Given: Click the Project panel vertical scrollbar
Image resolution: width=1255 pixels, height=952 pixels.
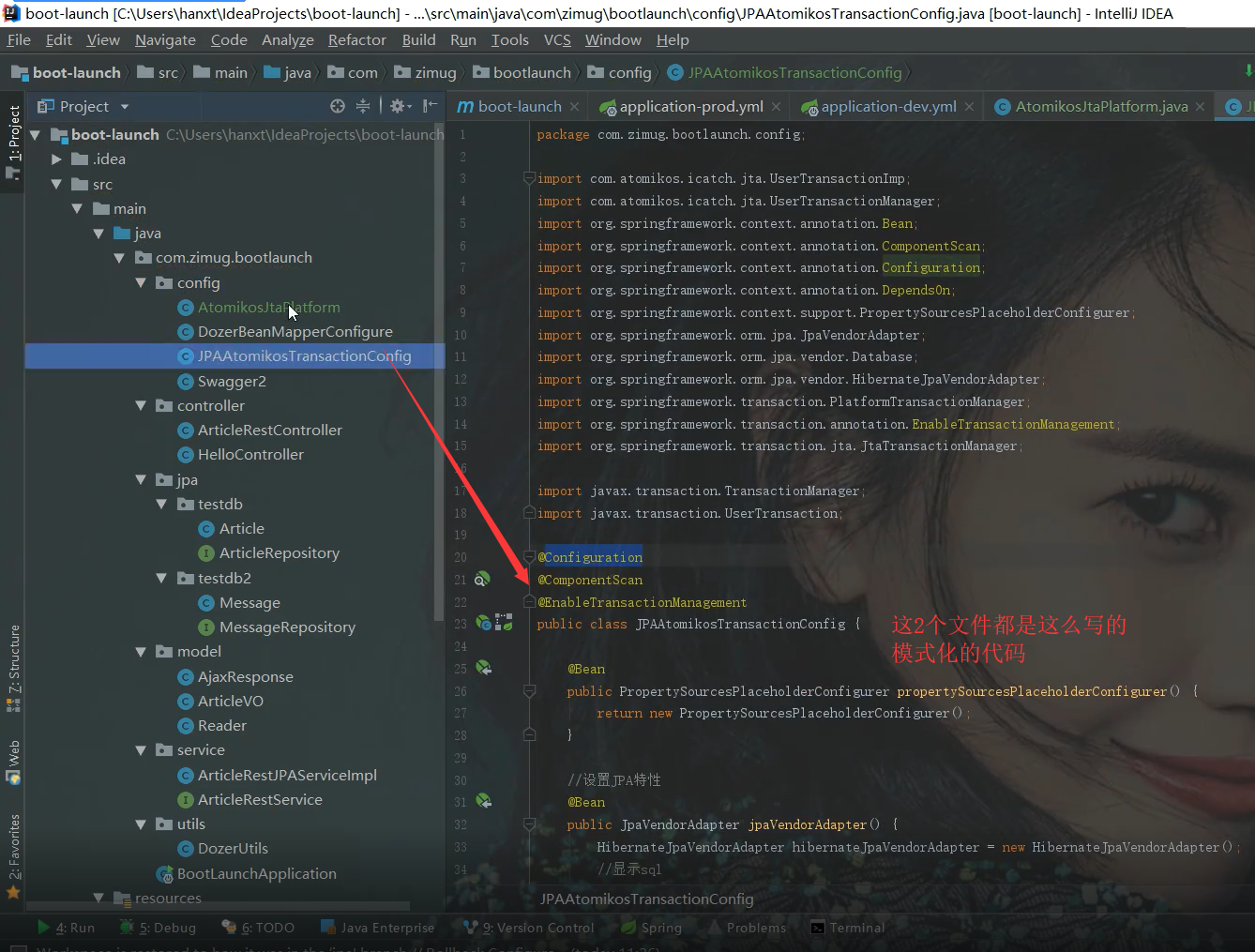Looking at the screenshot, I should [x=439, y=372].
